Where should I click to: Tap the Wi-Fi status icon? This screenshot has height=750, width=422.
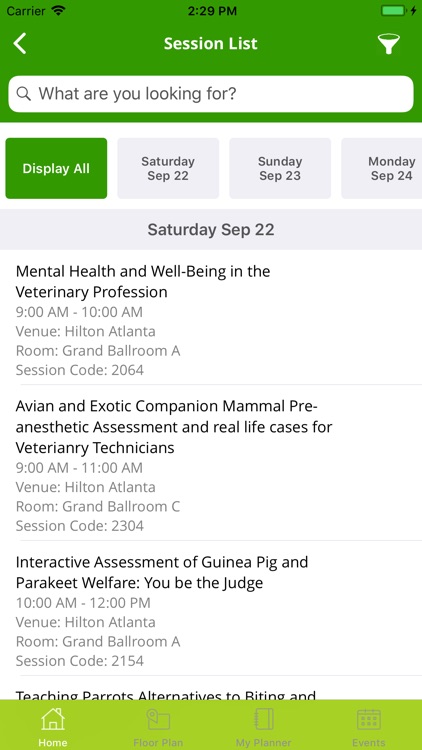point(58,11)
